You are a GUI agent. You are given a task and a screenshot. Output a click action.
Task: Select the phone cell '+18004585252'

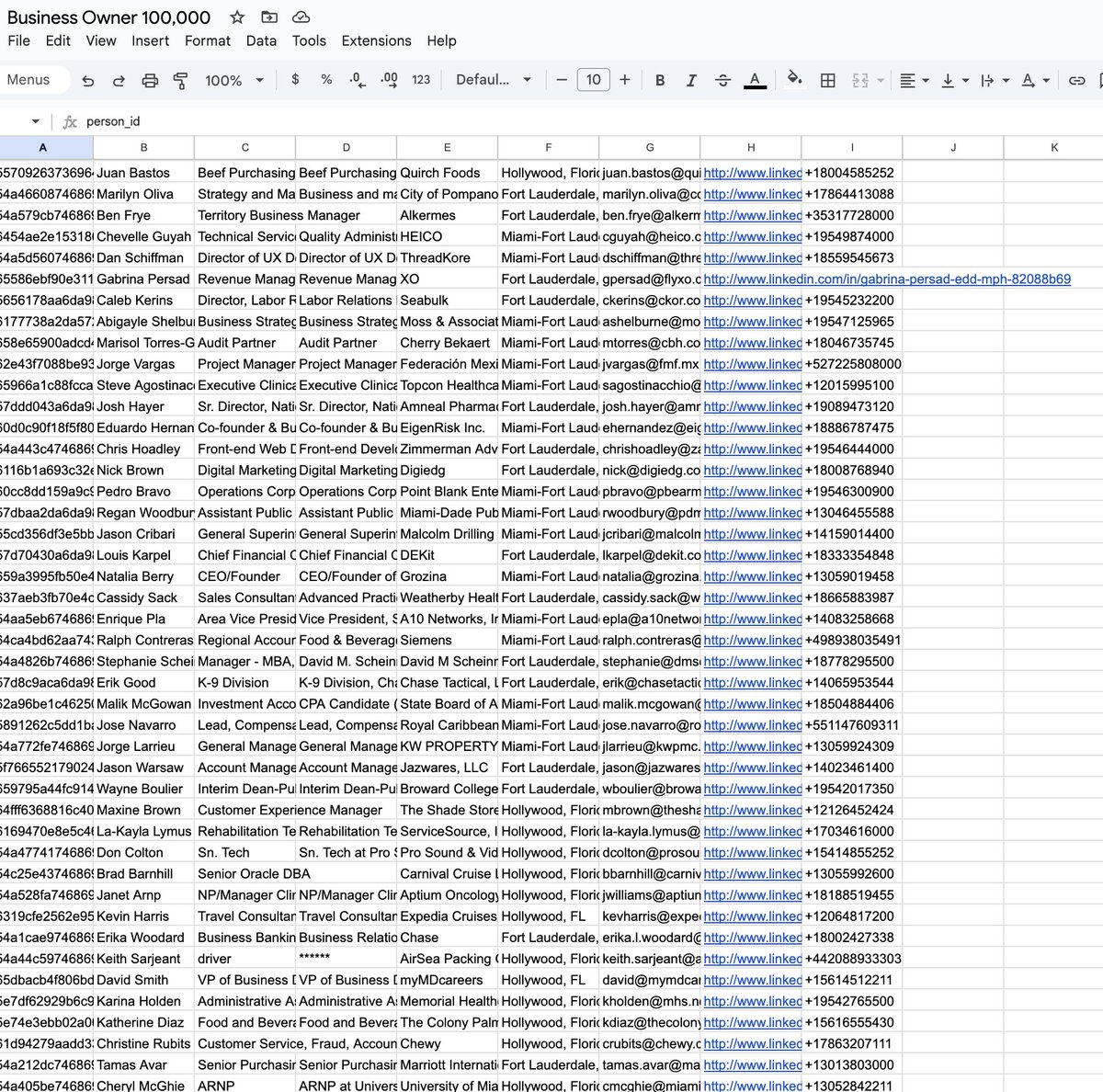851,173
